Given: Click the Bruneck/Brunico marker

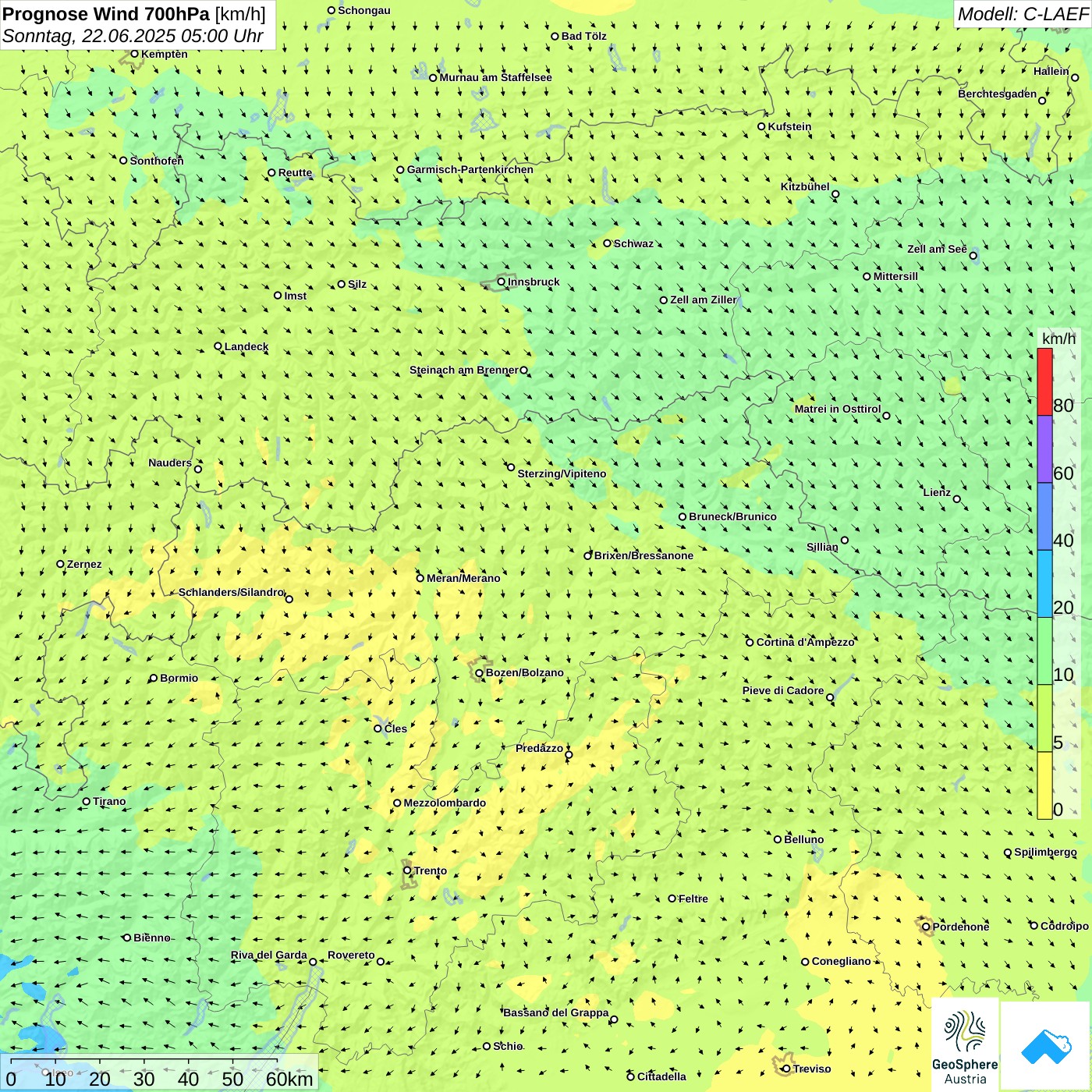Looking at the screenshot, I should 682,516.
